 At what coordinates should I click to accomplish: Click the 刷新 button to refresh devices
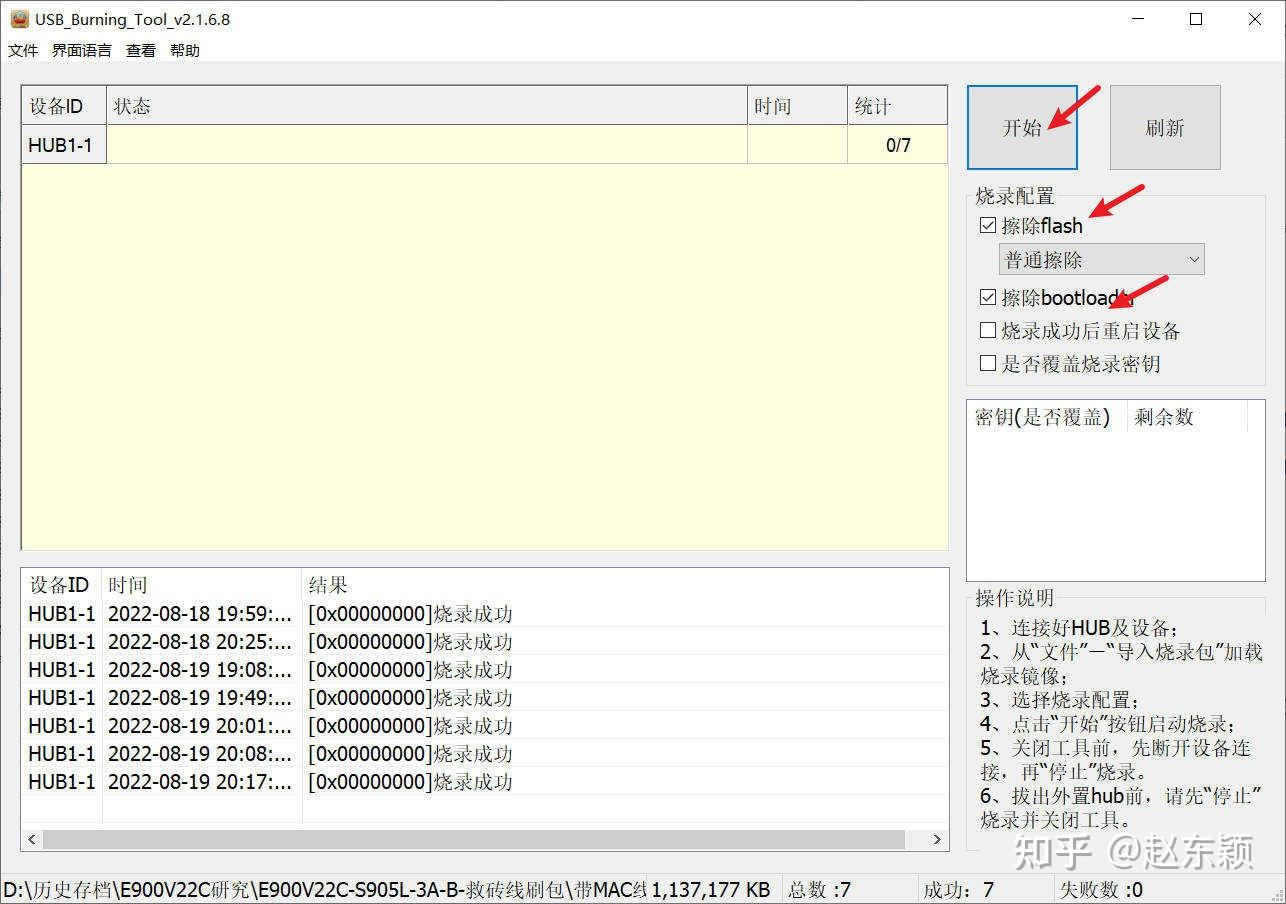pos(1164,127)
